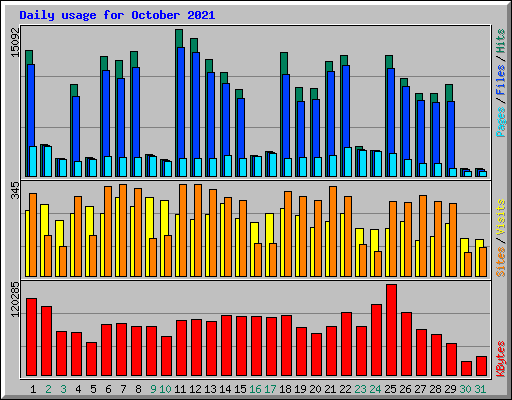Click day label '10' on the x-axis
Image resolution: width=512 pixels, height=400 pixels.
[165, 389]
